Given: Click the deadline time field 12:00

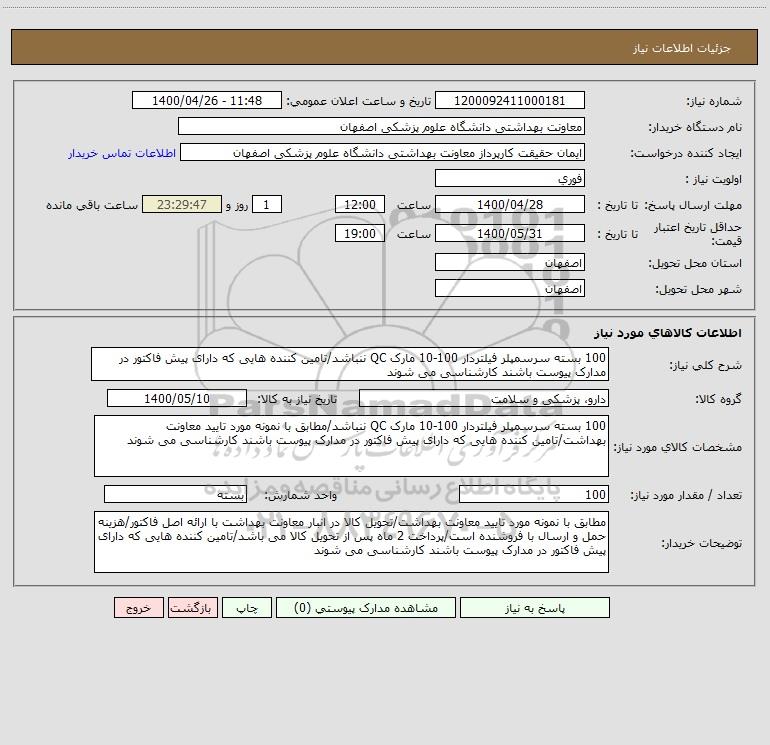Looking at the screenshot, I should point(359,204).
